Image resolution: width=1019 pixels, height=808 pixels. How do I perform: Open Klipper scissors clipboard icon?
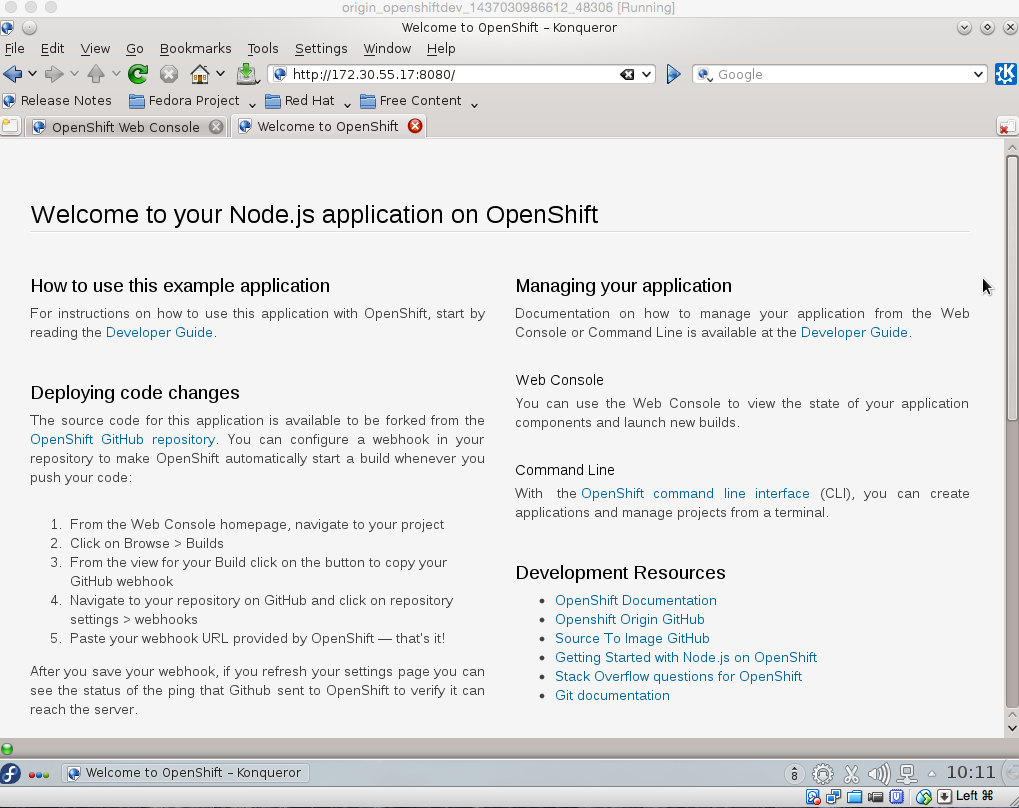coord(851,774)
